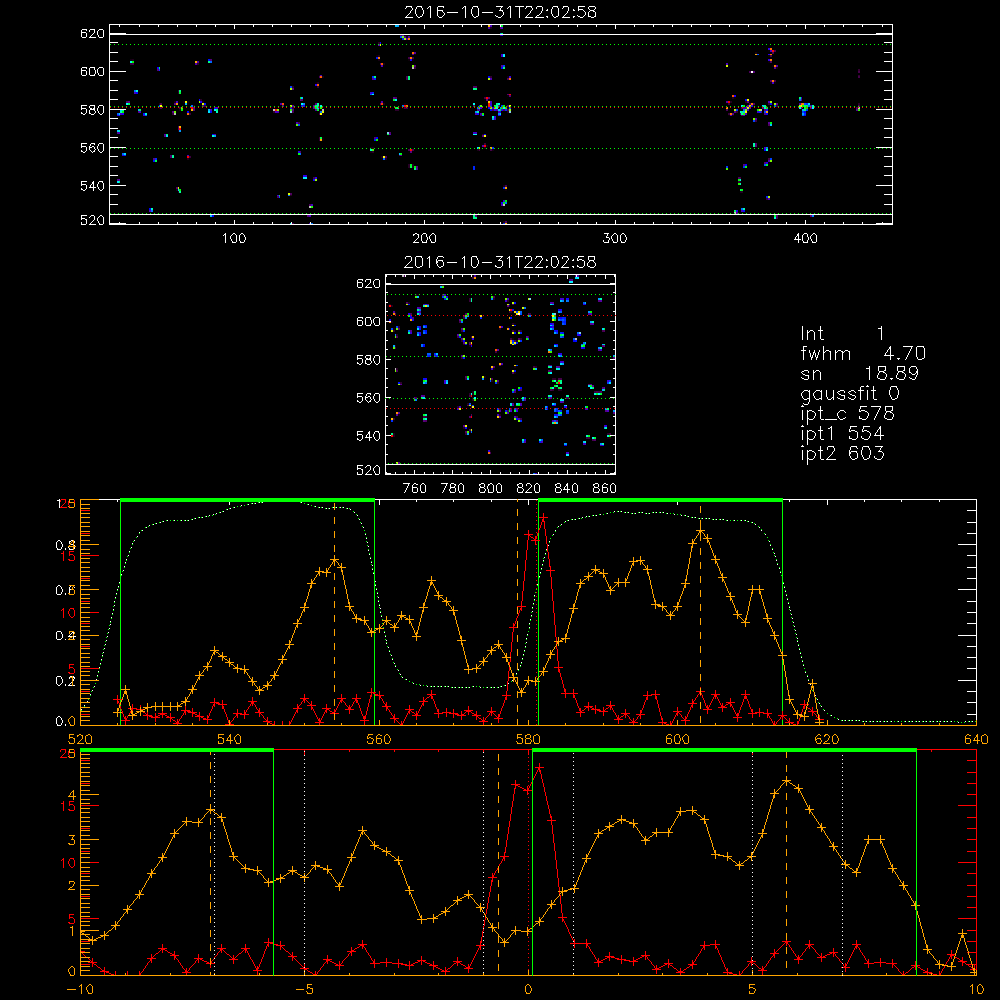Click x-axis label 400 in top plot
The image size is (1000, 1000).
pyautogui.click(x=805, y=239)
